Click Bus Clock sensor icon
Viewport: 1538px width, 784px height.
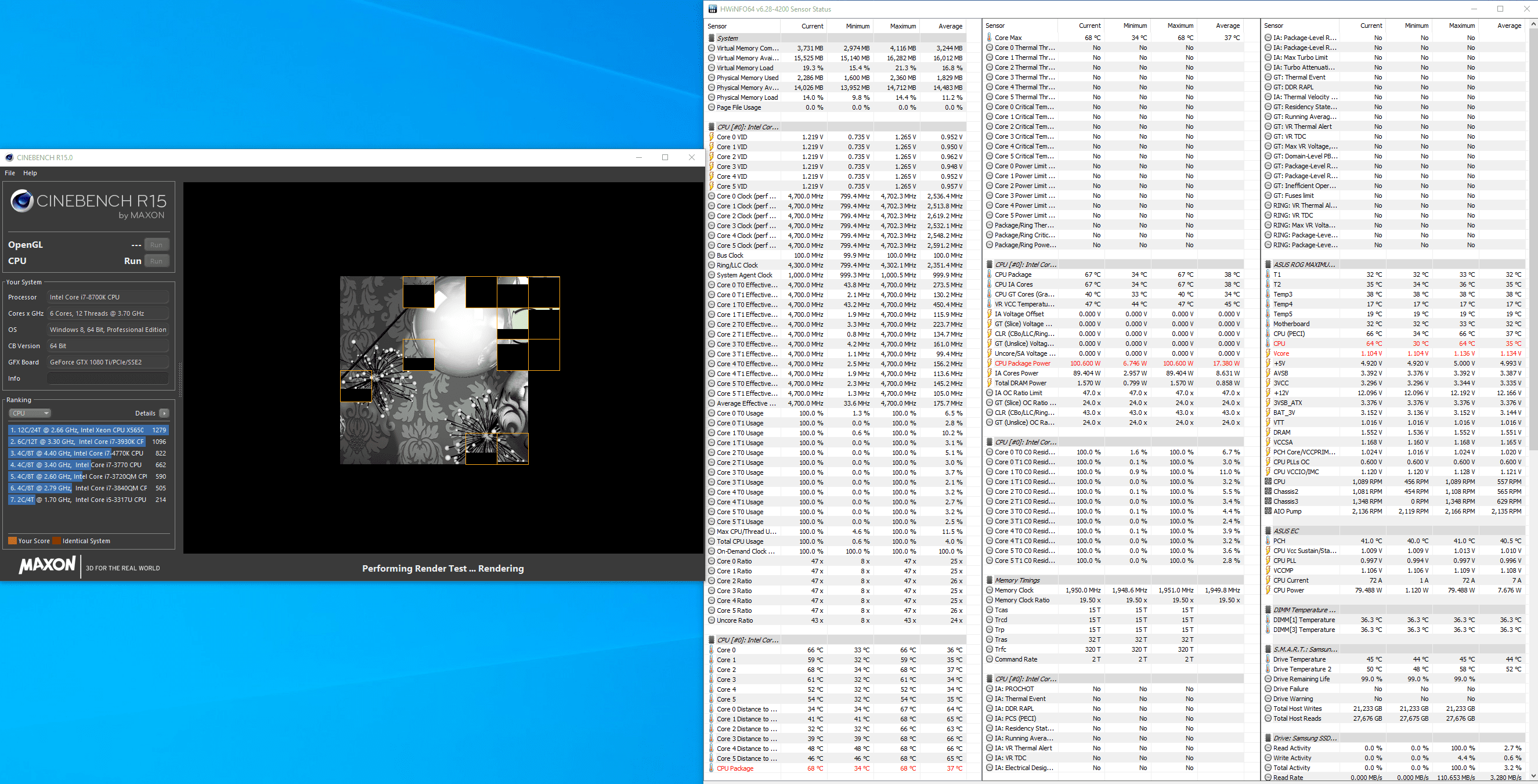(x=712, y=255)
